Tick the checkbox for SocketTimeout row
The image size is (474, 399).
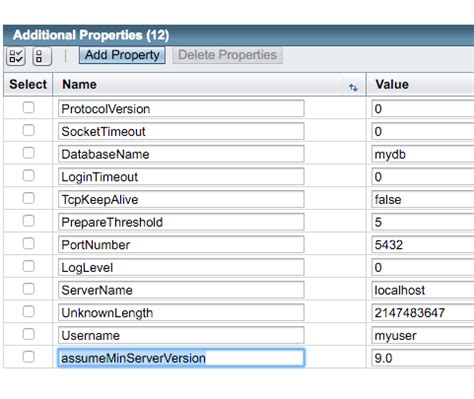tap(28, 130)
